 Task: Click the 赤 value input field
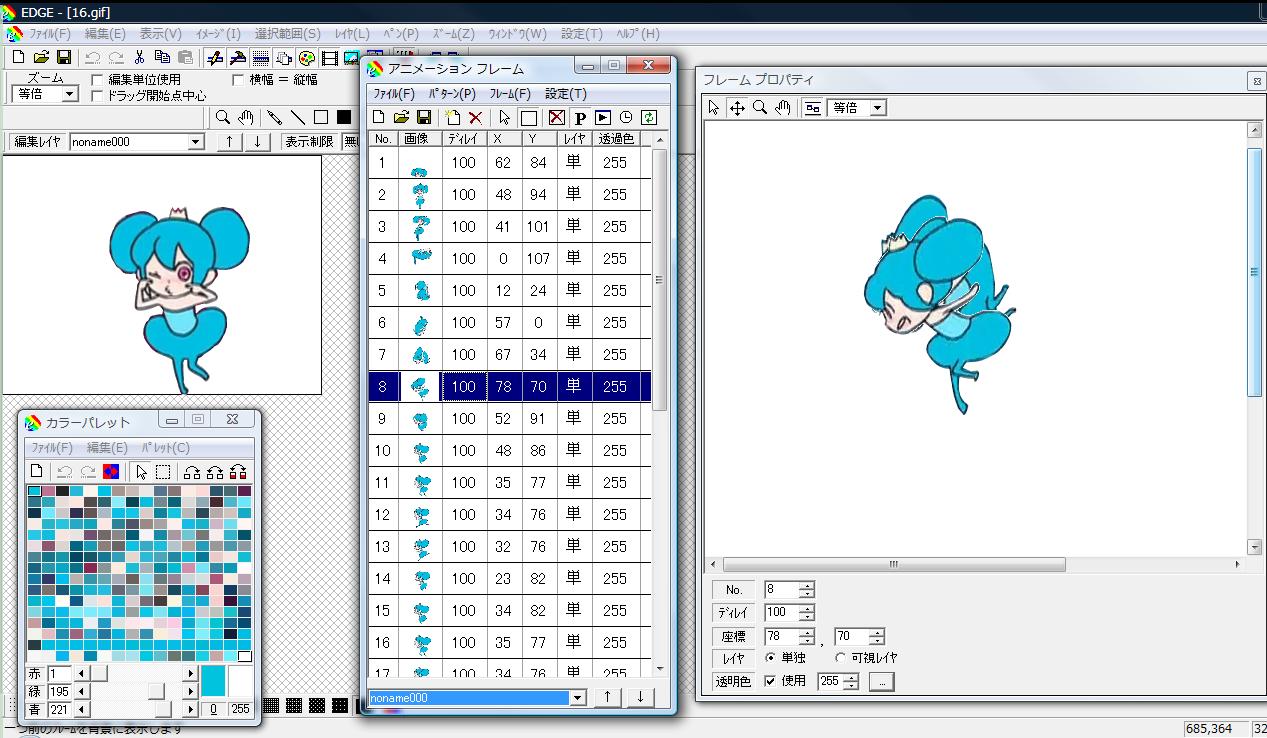60,674
